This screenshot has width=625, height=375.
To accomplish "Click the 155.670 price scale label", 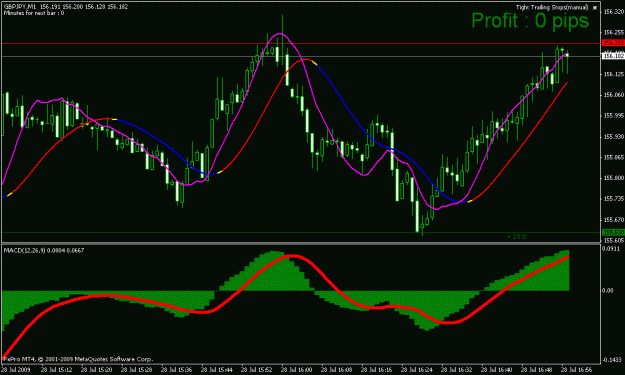I will (x=613, y=220).
